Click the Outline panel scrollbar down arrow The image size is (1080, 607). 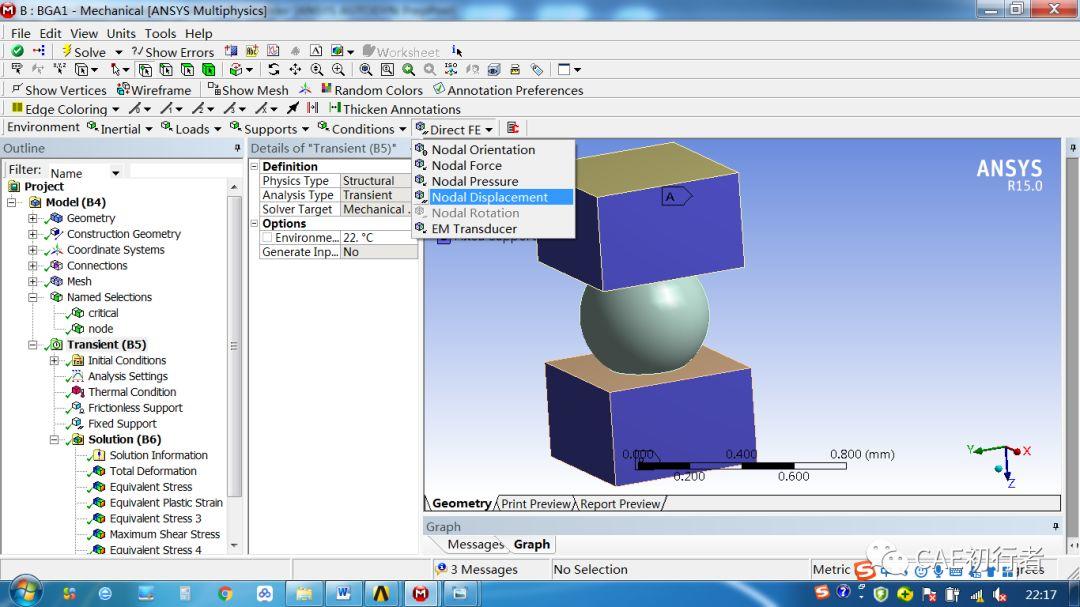(234, 545)
